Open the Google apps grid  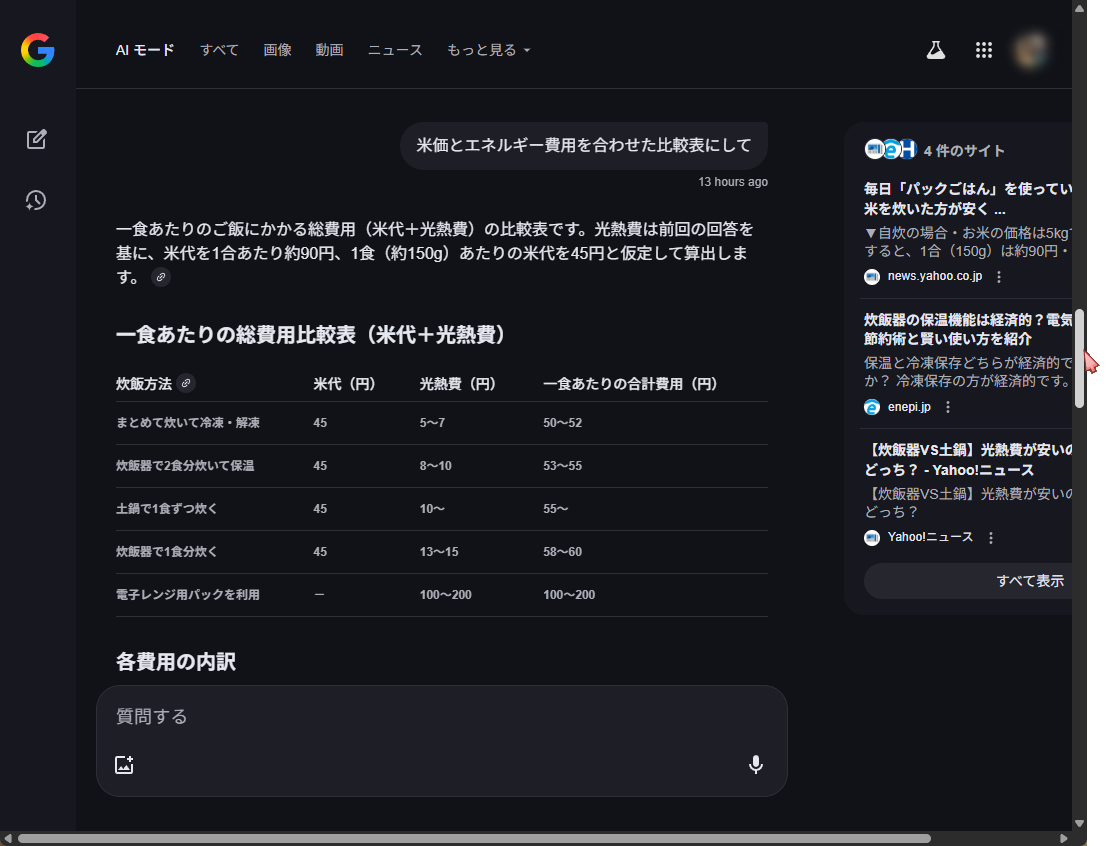coord(983,50)
